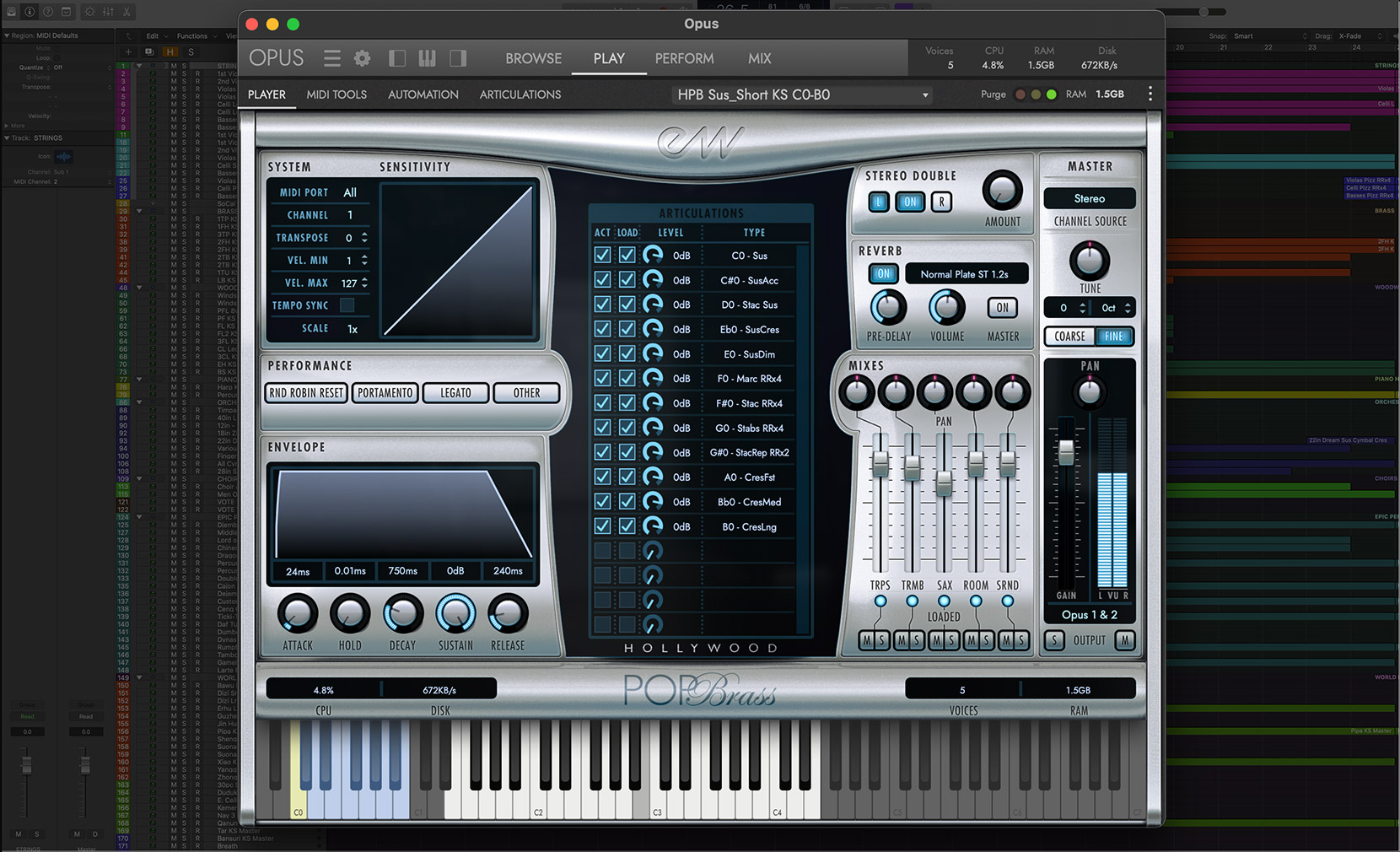This screenshot has width=1400, height=852.
Task: Click the master GAIN fader
Action: [x=1066, y=452]
